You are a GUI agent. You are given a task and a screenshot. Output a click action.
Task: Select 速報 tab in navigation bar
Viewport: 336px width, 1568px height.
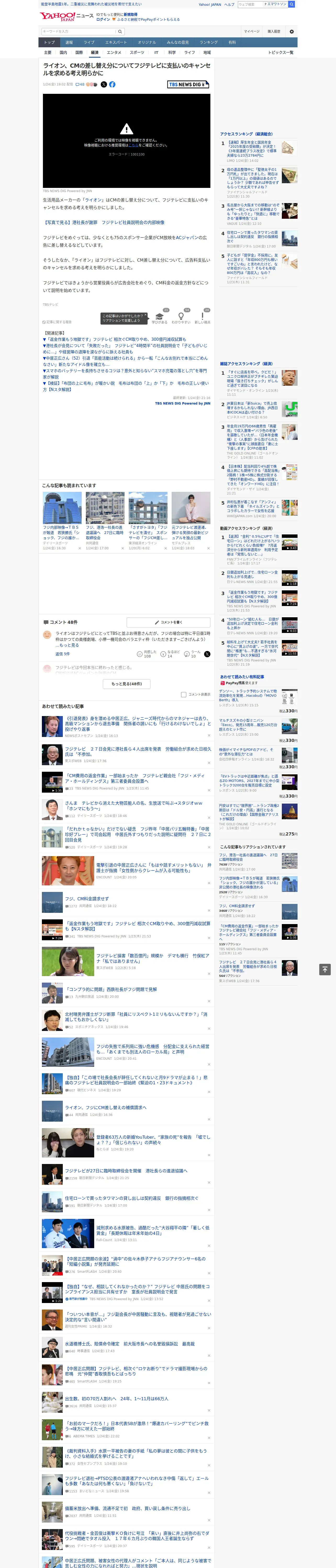click(x=69, y=43)
